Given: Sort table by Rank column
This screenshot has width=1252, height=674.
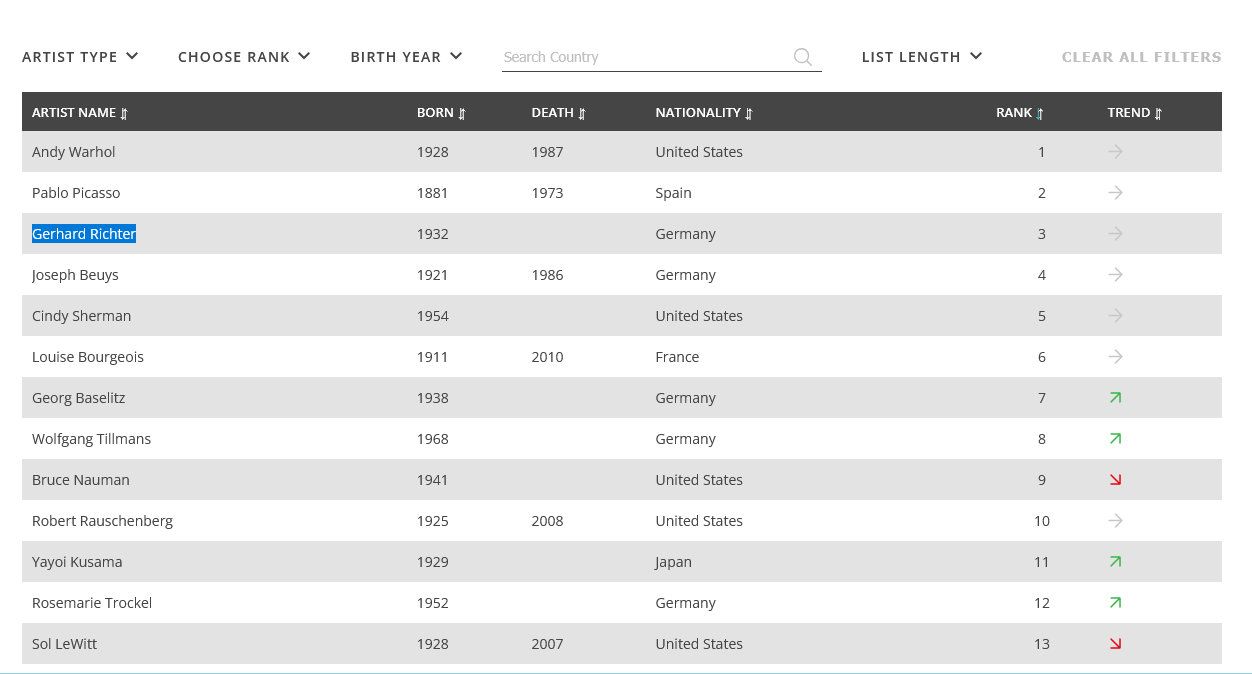Looking at the screenshot, I should (1020, 113).
